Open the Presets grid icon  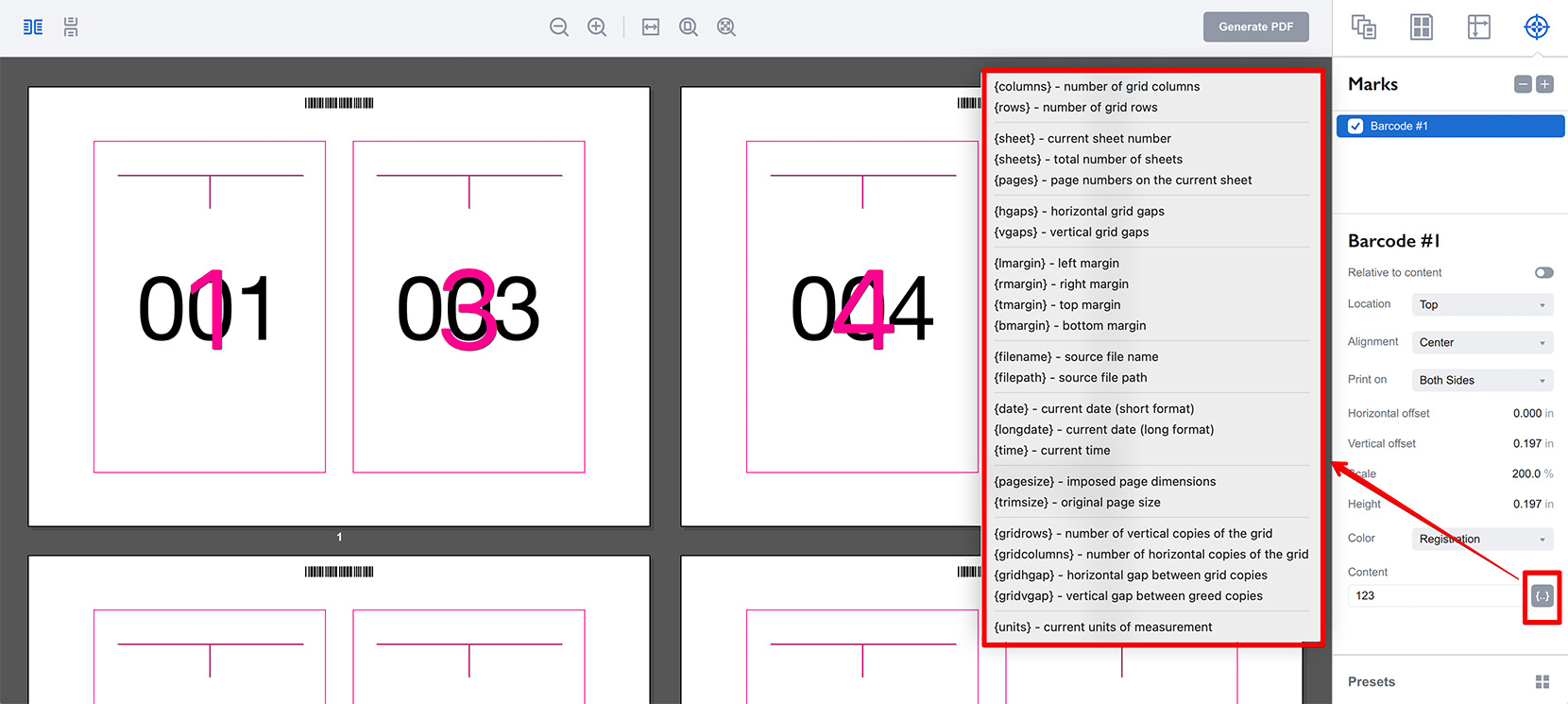pyautogui.click(x=1542, y=681)
